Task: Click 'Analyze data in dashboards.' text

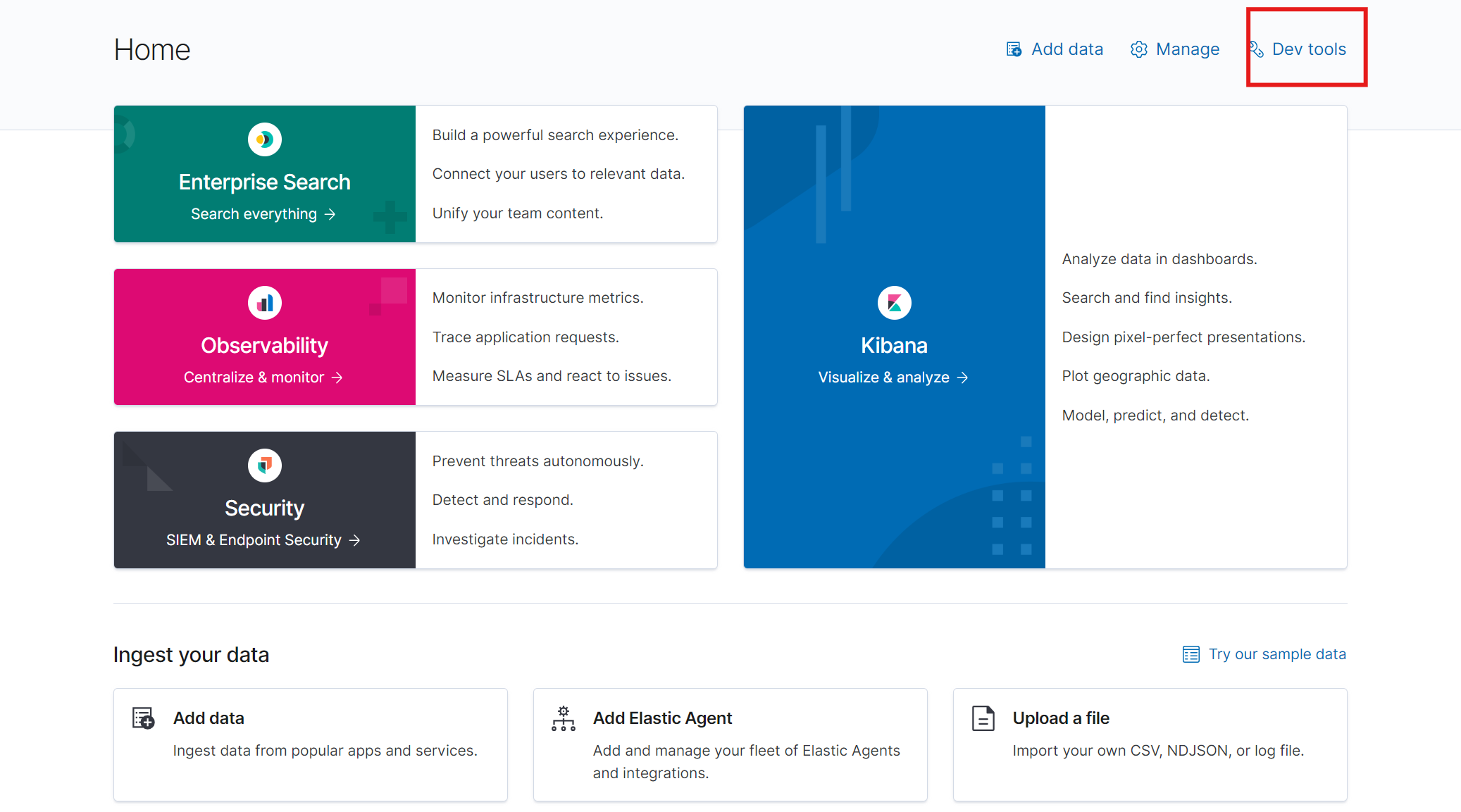Action: click(1160, 259)
